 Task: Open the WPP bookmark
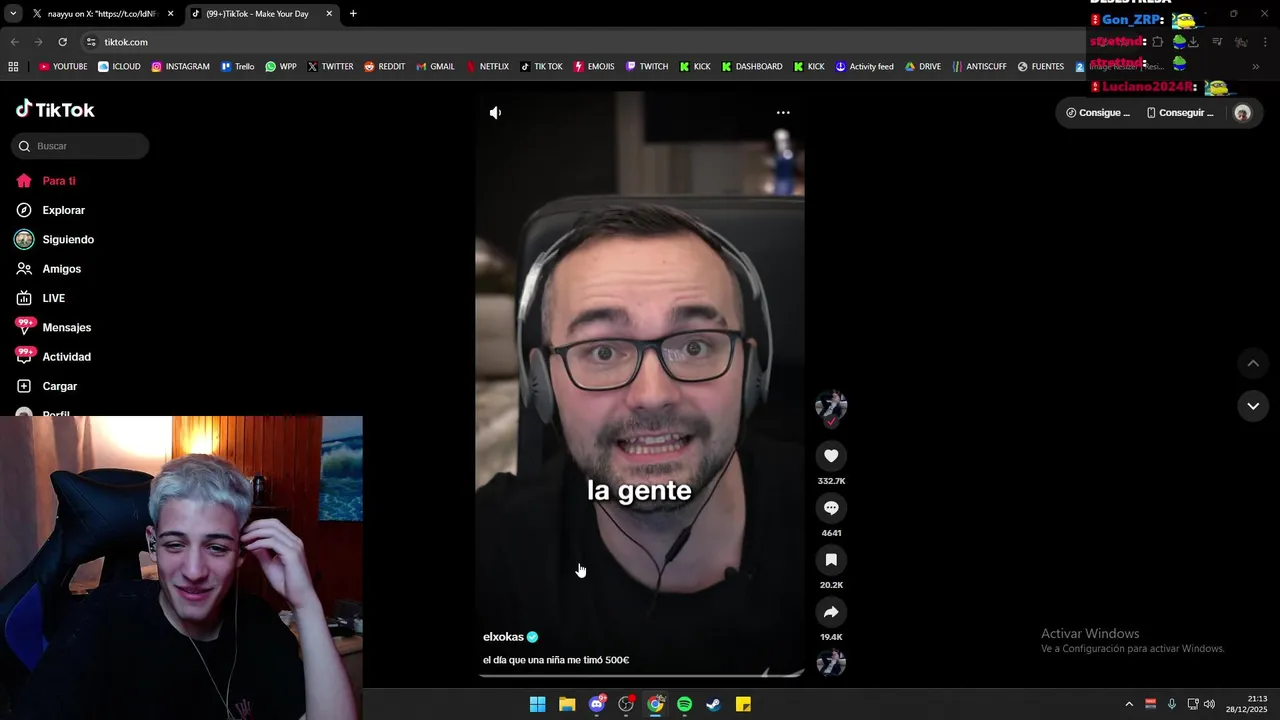(280, 67)
